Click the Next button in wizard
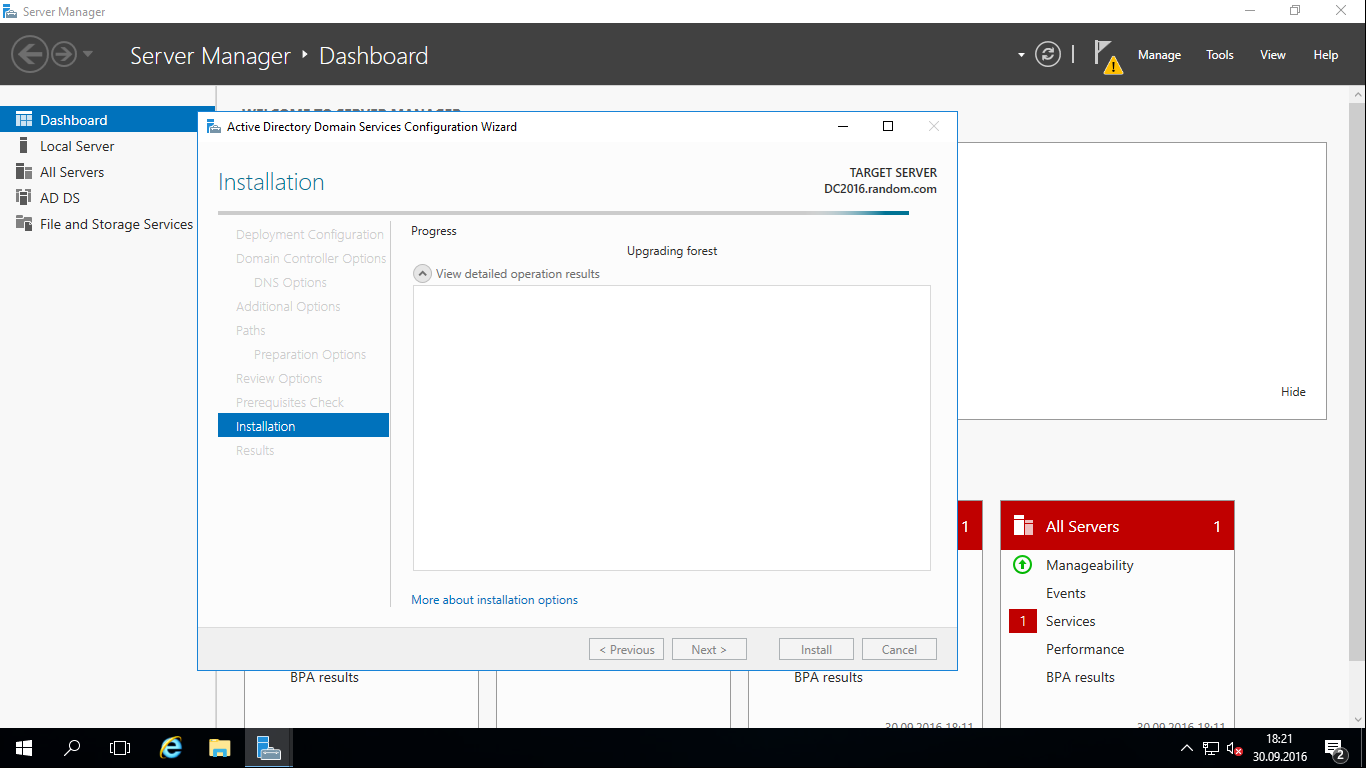Viewport: 1366px width, 768px height. [709, 649]
